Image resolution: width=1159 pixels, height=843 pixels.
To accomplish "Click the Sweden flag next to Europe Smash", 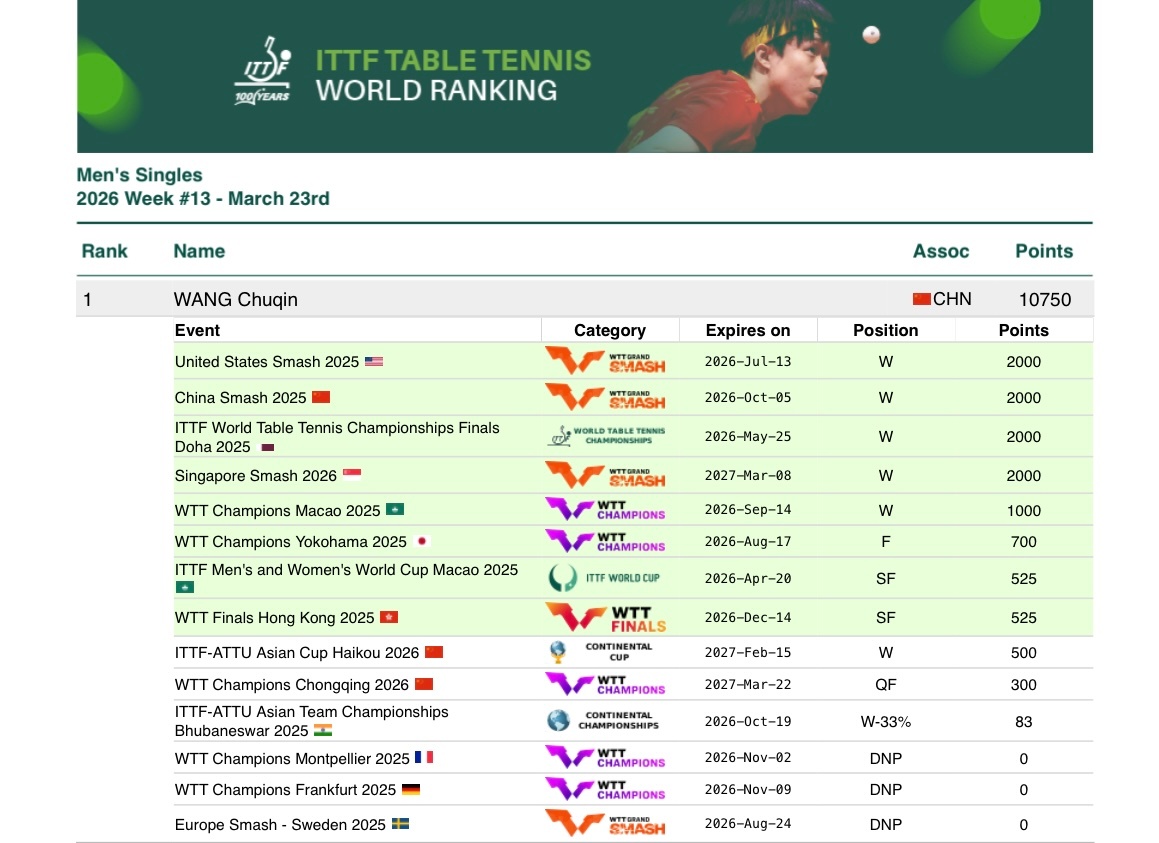I will click(x=400, y=824).
